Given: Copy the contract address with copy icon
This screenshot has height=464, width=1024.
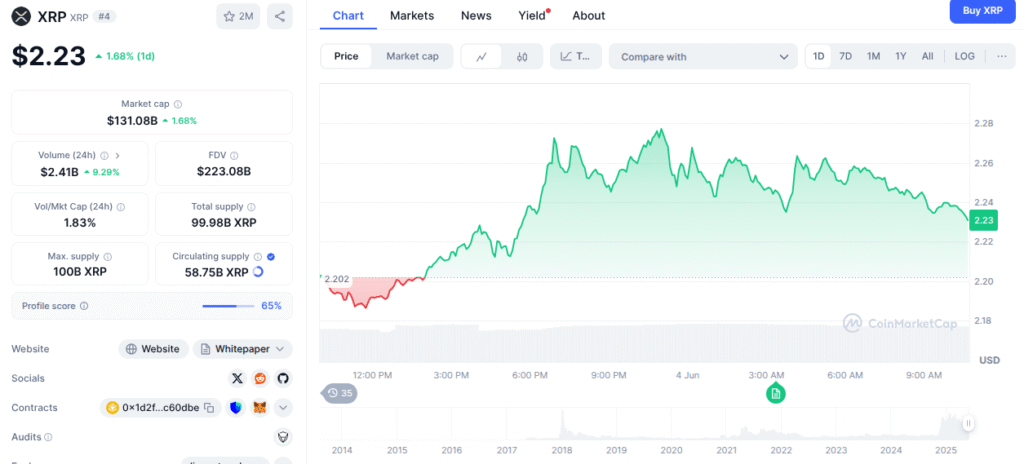Looking at the screenshot, I should coord(209,408).
